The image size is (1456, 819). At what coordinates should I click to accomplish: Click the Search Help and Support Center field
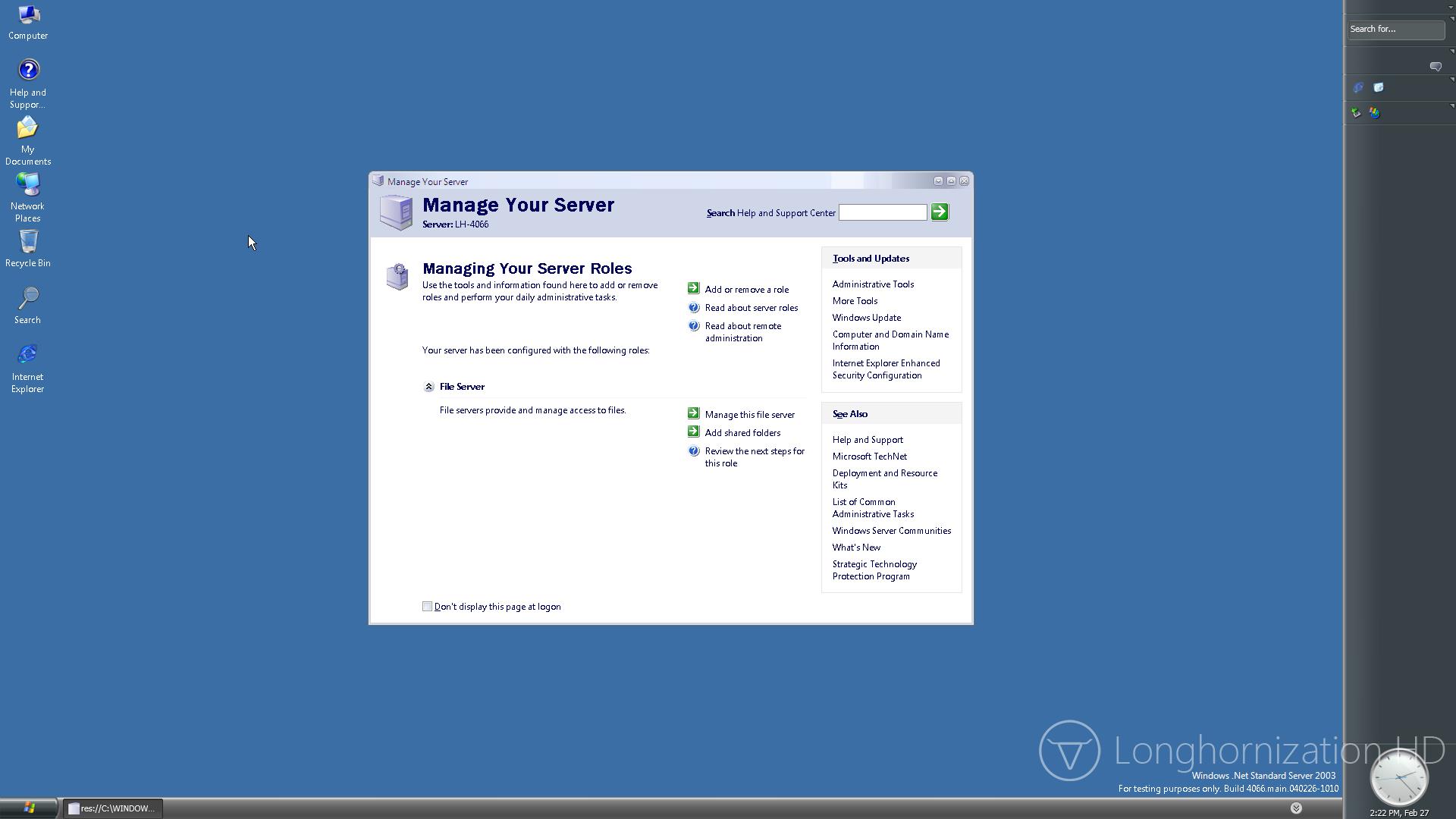click(882, 212)
